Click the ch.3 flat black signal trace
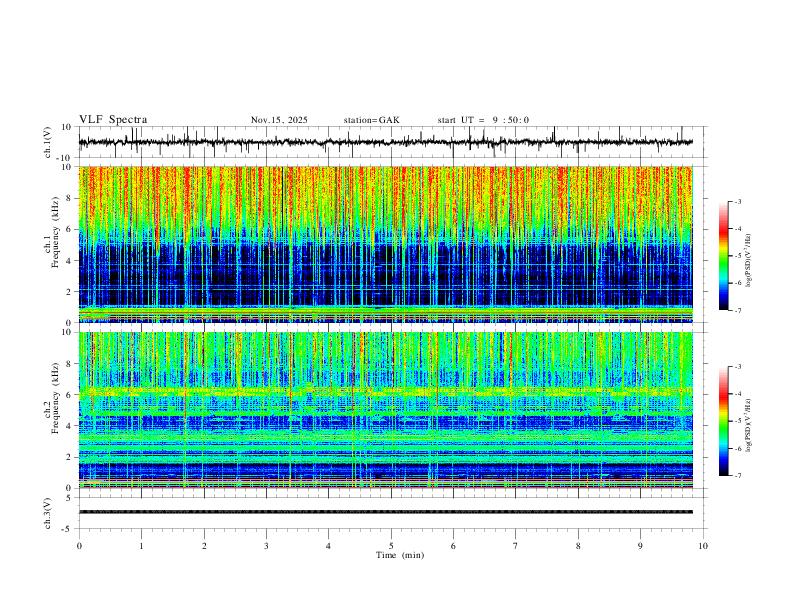 coord(385,512)
